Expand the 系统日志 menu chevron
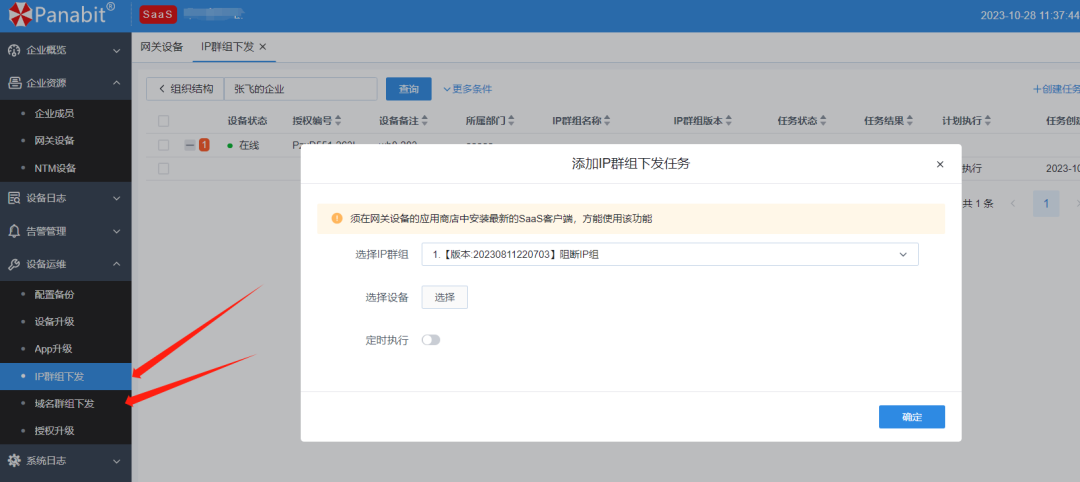 (116, 461)
